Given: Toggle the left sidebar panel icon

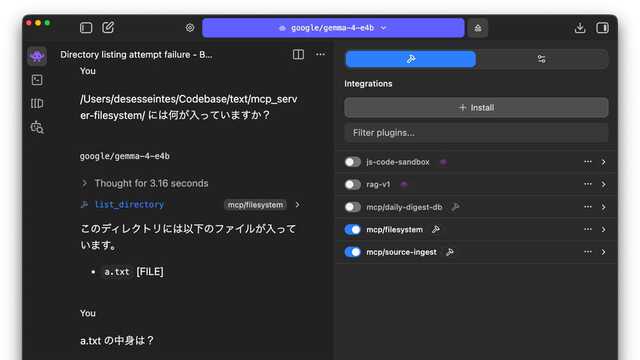Looking at the screenshot, I should click(x=86, y=28).
